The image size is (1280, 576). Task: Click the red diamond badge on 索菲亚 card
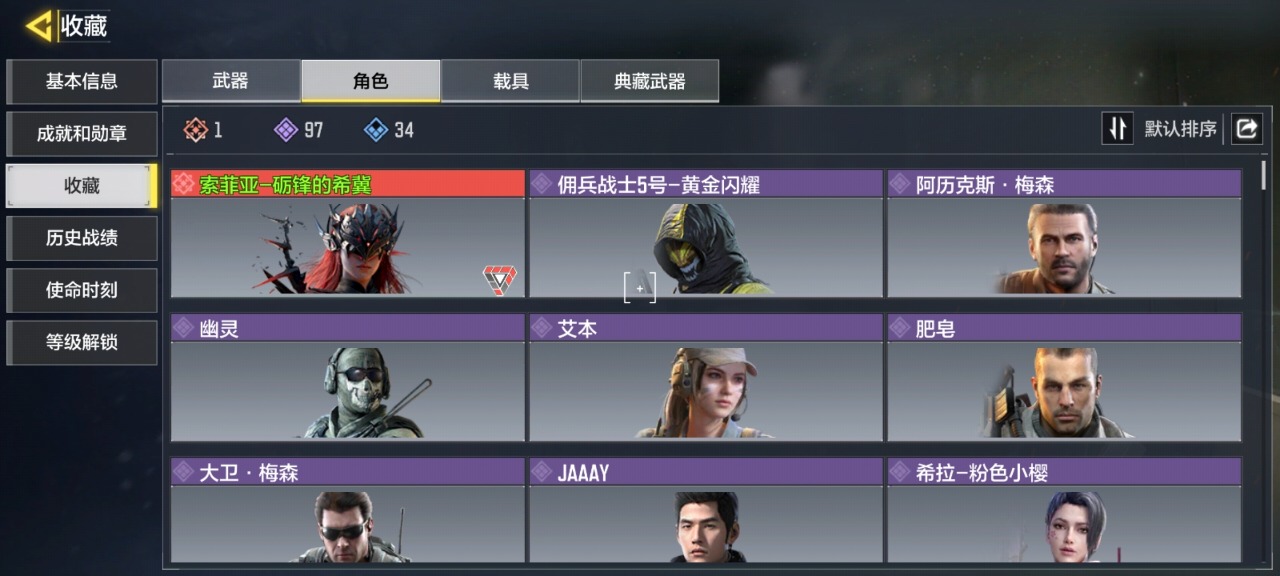click(x=499, y=279)
